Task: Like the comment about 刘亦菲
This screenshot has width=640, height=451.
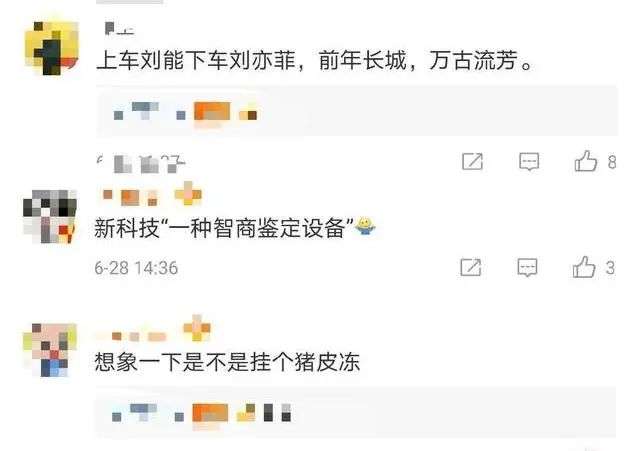Action: [585, 161]
